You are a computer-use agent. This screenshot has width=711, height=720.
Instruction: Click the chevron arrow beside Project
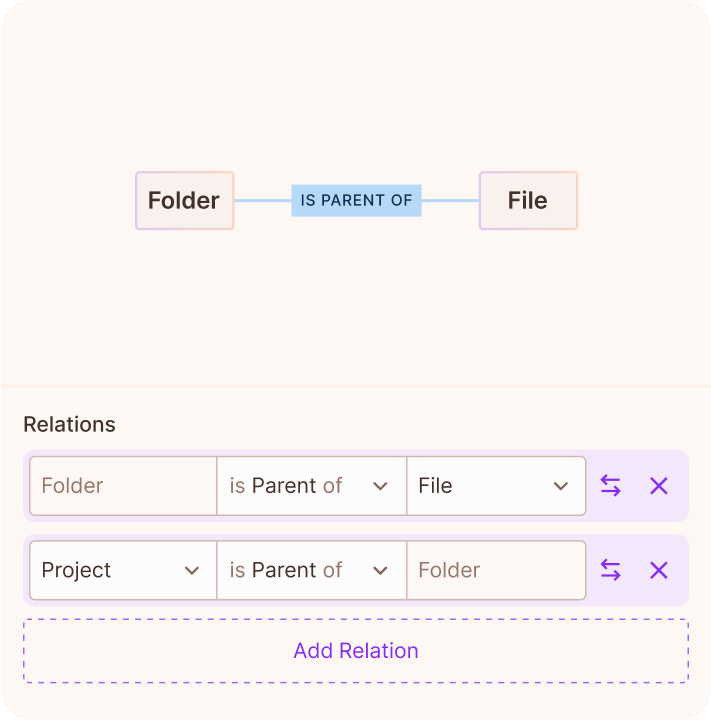(x=192, y=570)
